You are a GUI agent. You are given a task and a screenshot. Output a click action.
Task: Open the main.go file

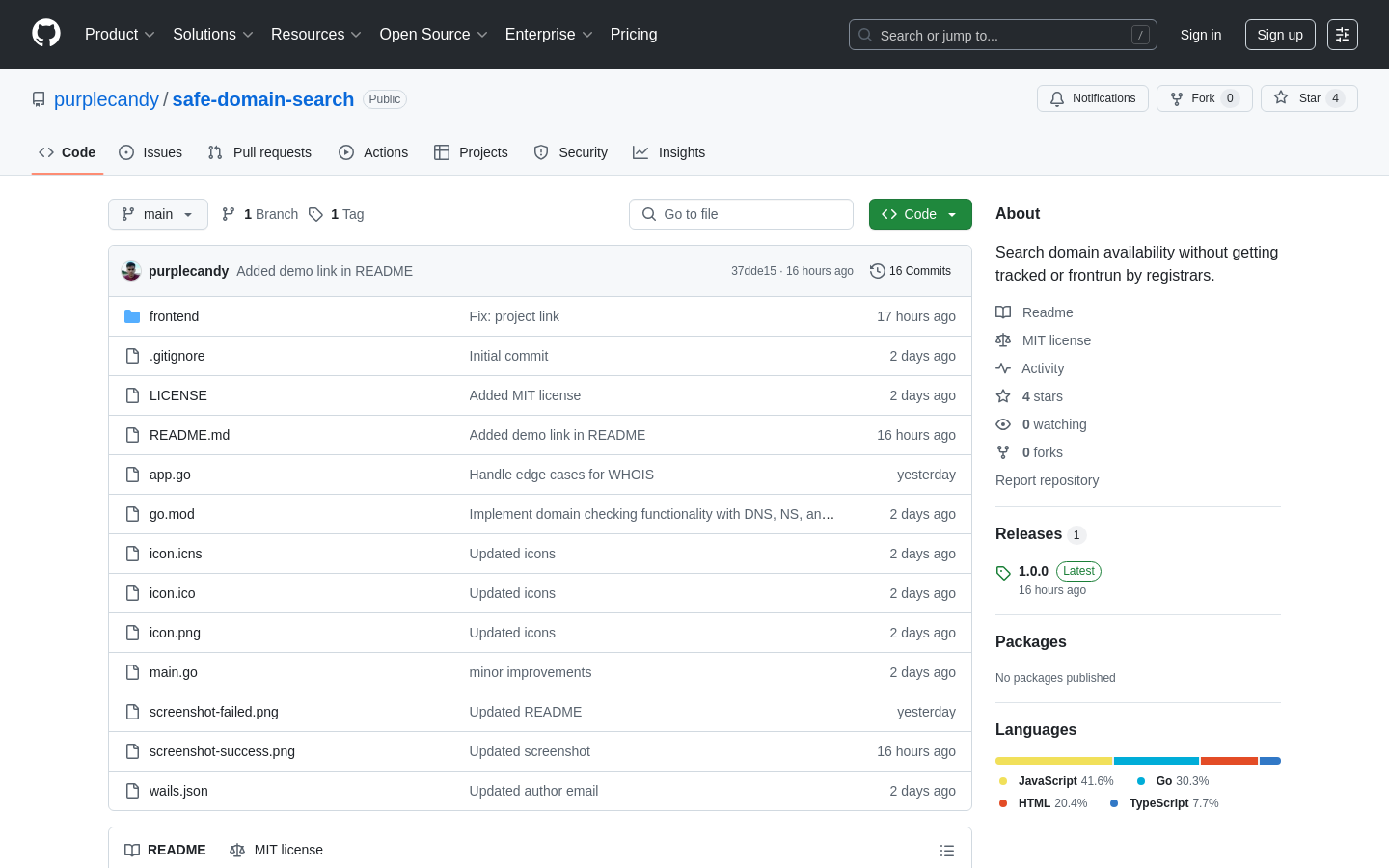tap(174, 672)
